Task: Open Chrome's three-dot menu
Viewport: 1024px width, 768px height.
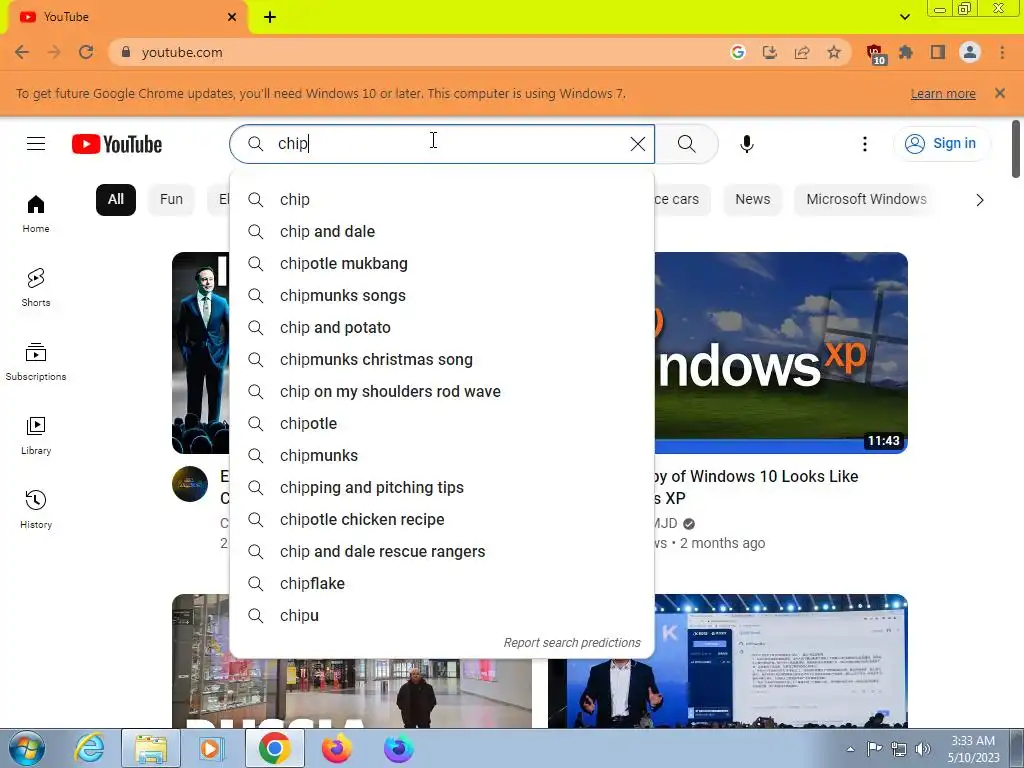Action: tap(1002, 52)
